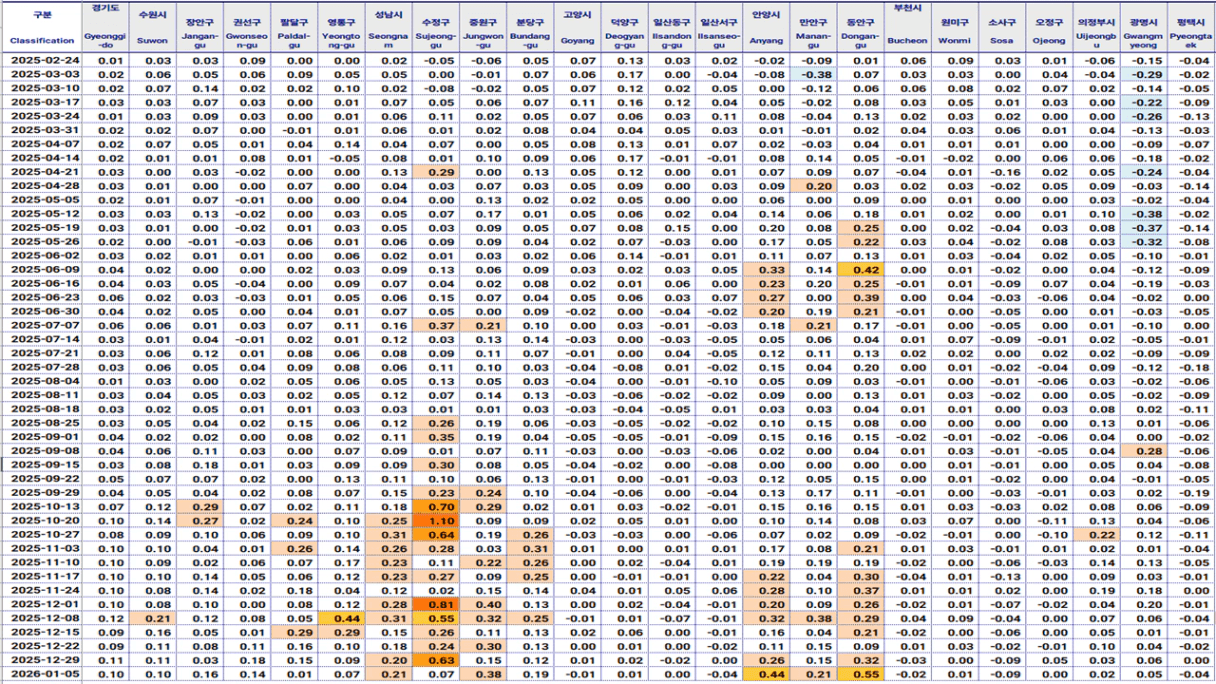Click the Bucheon column header
The width and height of the screenshot is (1216, 684).
point(908,28)
